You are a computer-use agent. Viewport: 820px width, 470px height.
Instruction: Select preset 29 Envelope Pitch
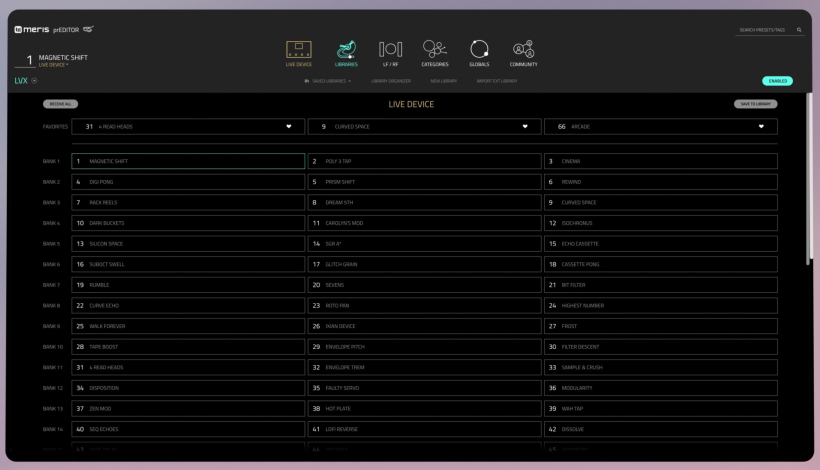coord(425,347)
